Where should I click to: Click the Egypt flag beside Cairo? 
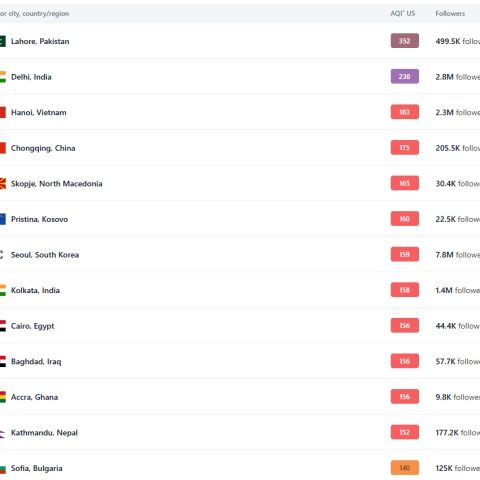click(3, 326)
